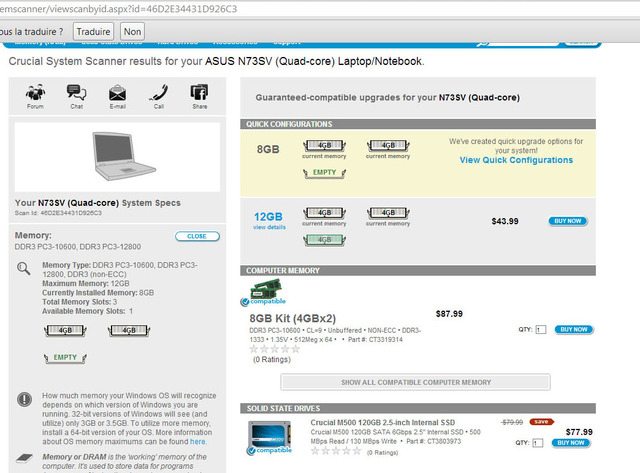Decline translation with Non button
640x473 pixels.
133,32
